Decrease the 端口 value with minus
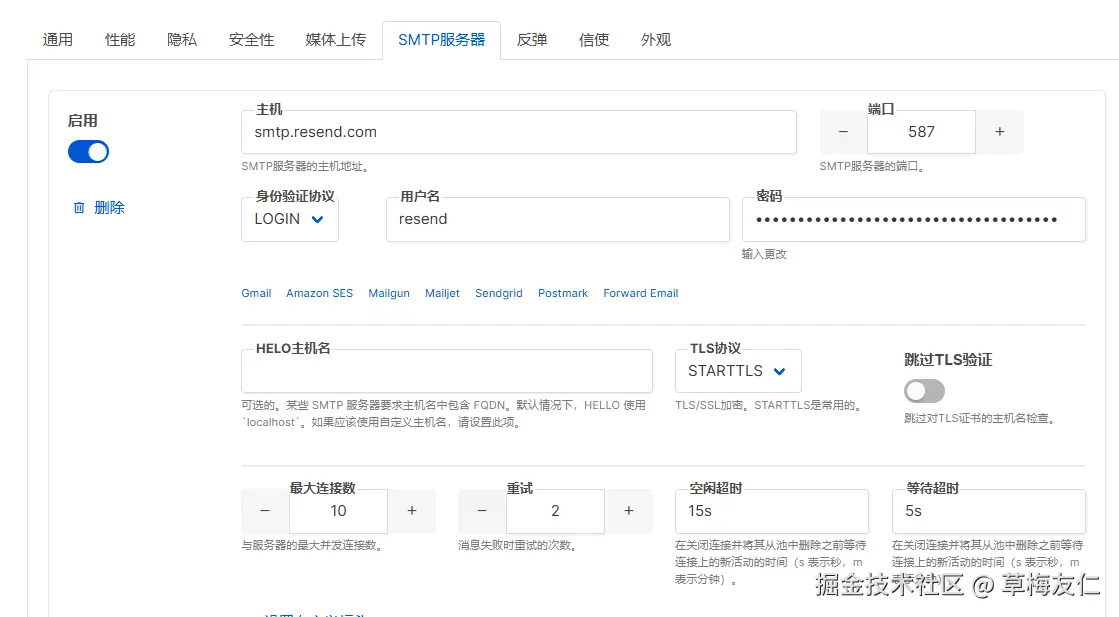 point(844,132)
